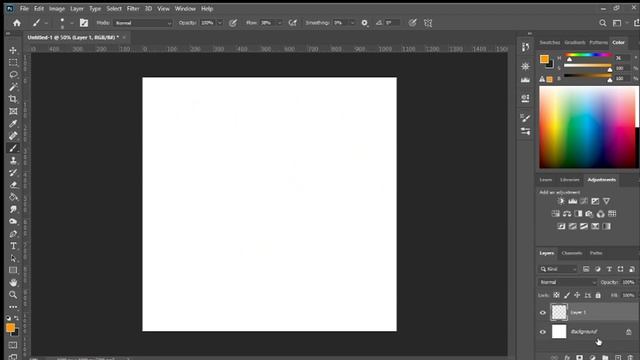The height and width of the screenshot is (360, 640).
Task: Select the Pen tool
Action: tap(13, 234)
